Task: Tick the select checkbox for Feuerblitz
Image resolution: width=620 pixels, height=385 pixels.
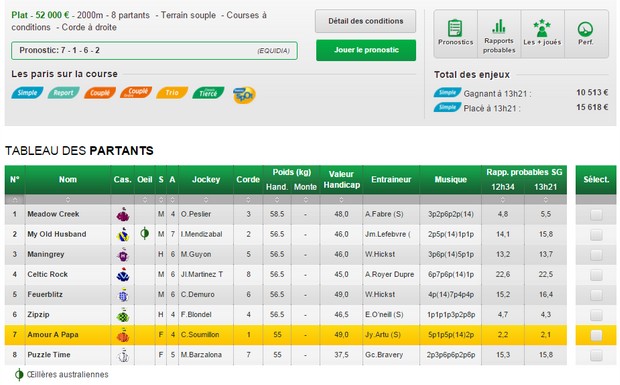Action: coord(596,295)
